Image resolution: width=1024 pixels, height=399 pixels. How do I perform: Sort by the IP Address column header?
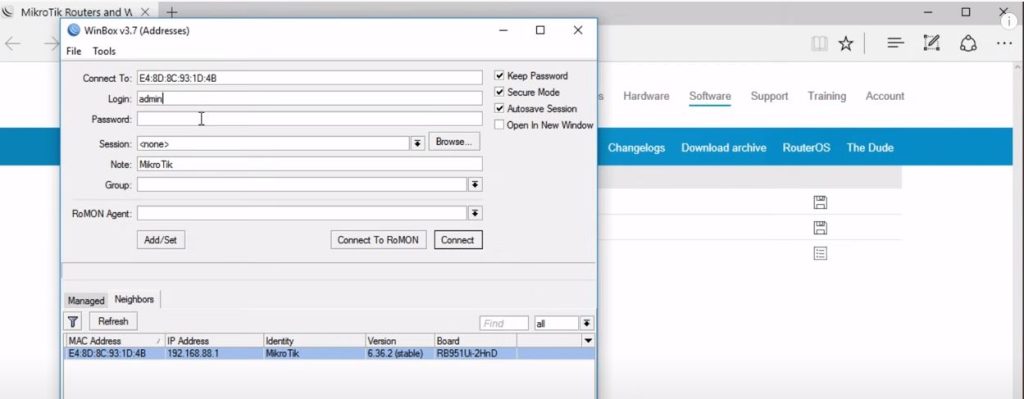tap(214, 341)
